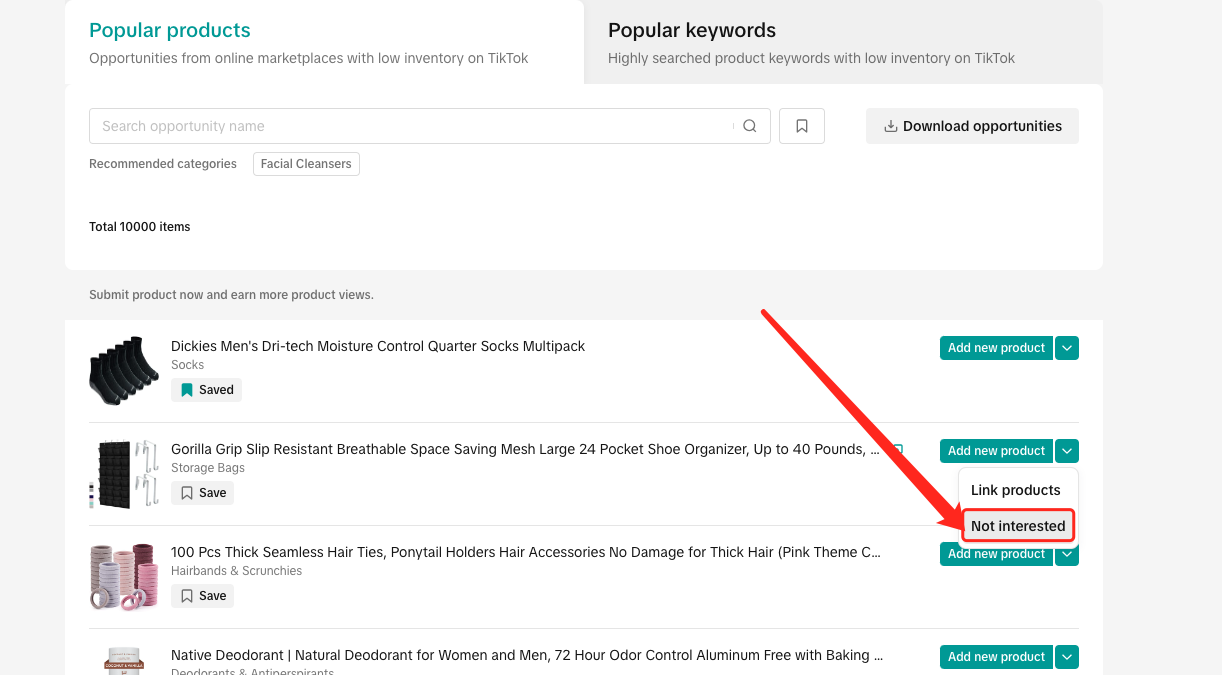Switch to Popular keywords tab
The width and height of the screenshot is (1222, 675).
pyautogui.click(x=692, y=31)
